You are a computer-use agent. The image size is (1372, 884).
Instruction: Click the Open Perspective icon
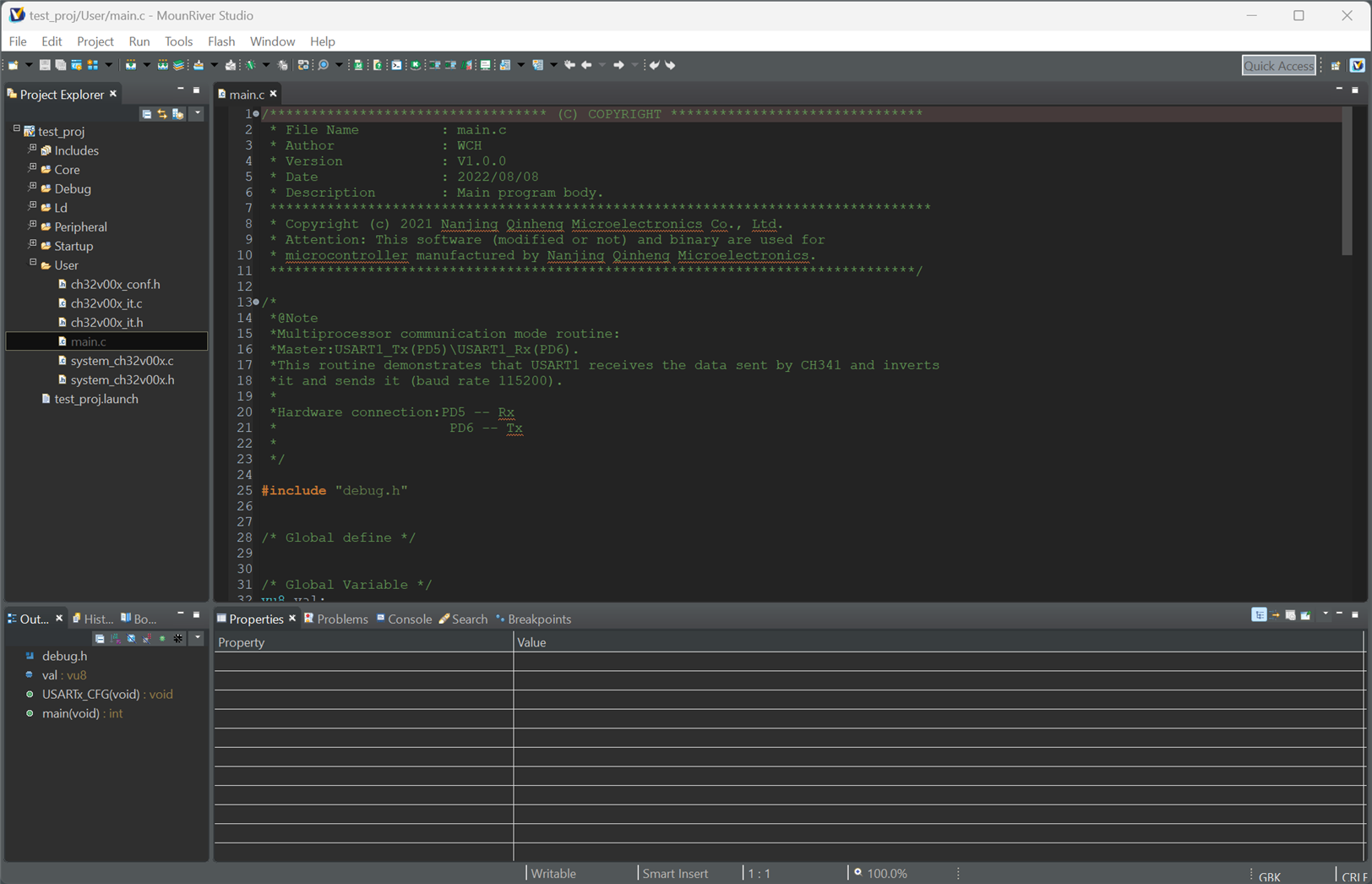click(x=1336, y=65)
